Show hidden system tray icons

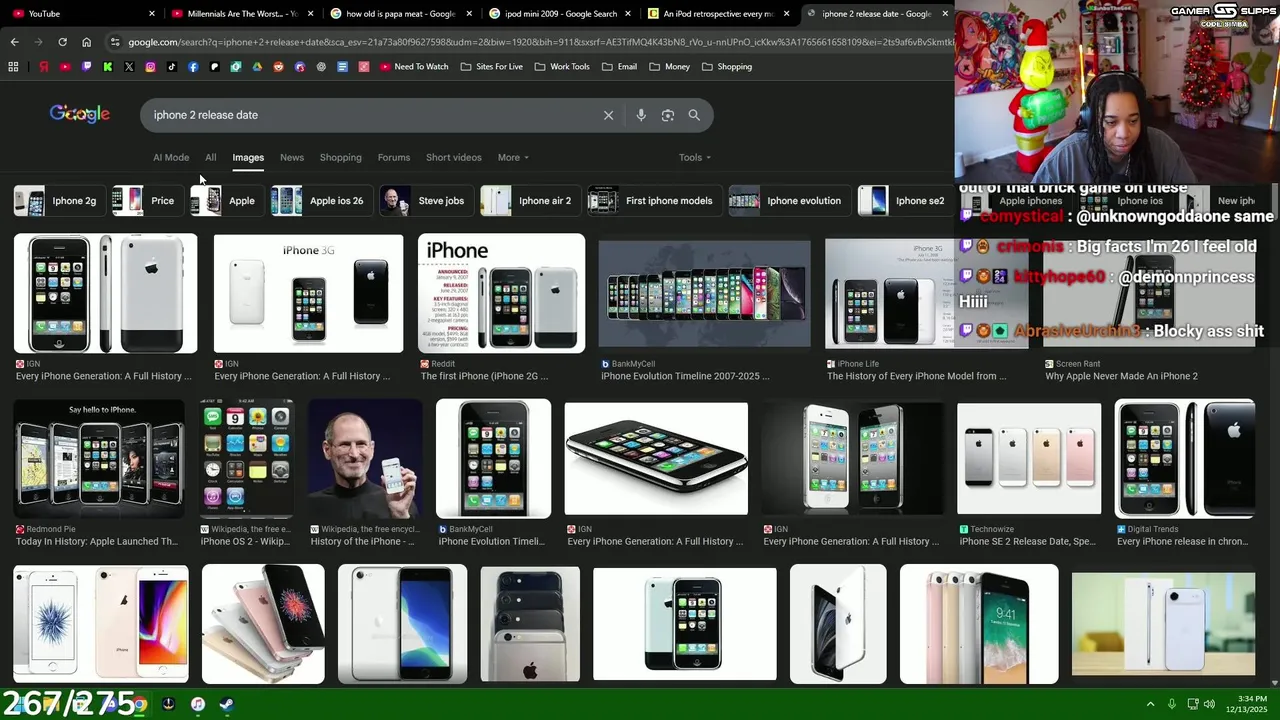(1150, 704)
